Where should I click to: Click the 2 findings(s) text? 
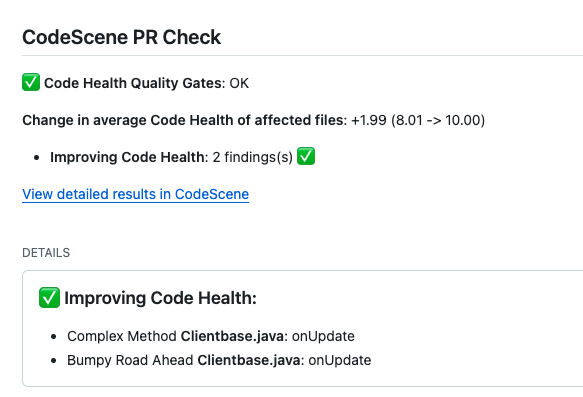coord(252,157)
